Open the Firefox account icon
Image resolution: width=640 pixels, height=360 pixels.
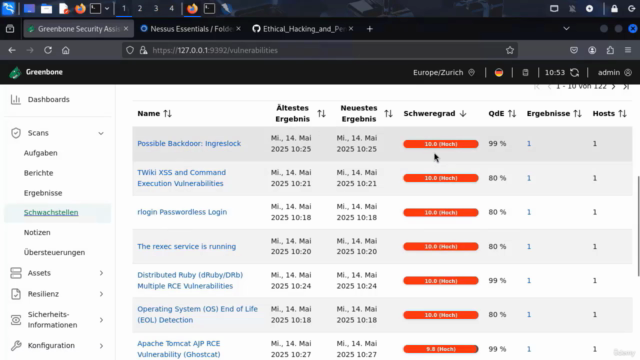pyautogui.click(x=592, y=50)
